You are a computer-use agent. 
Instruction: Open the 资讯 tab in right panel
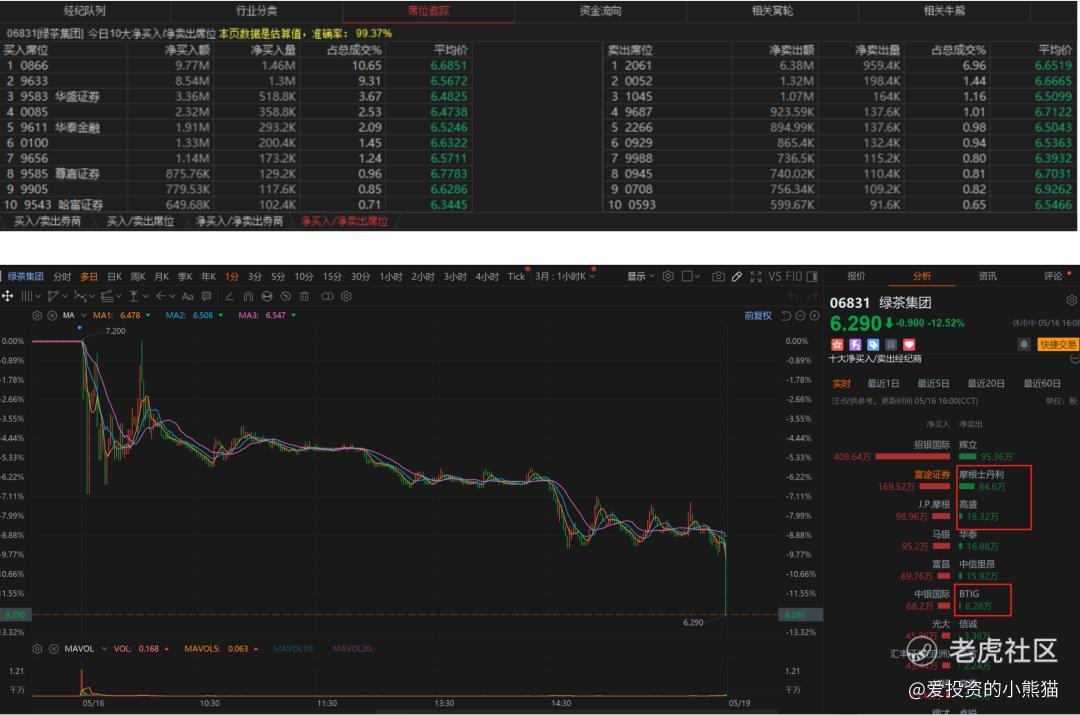click(988, 276)
